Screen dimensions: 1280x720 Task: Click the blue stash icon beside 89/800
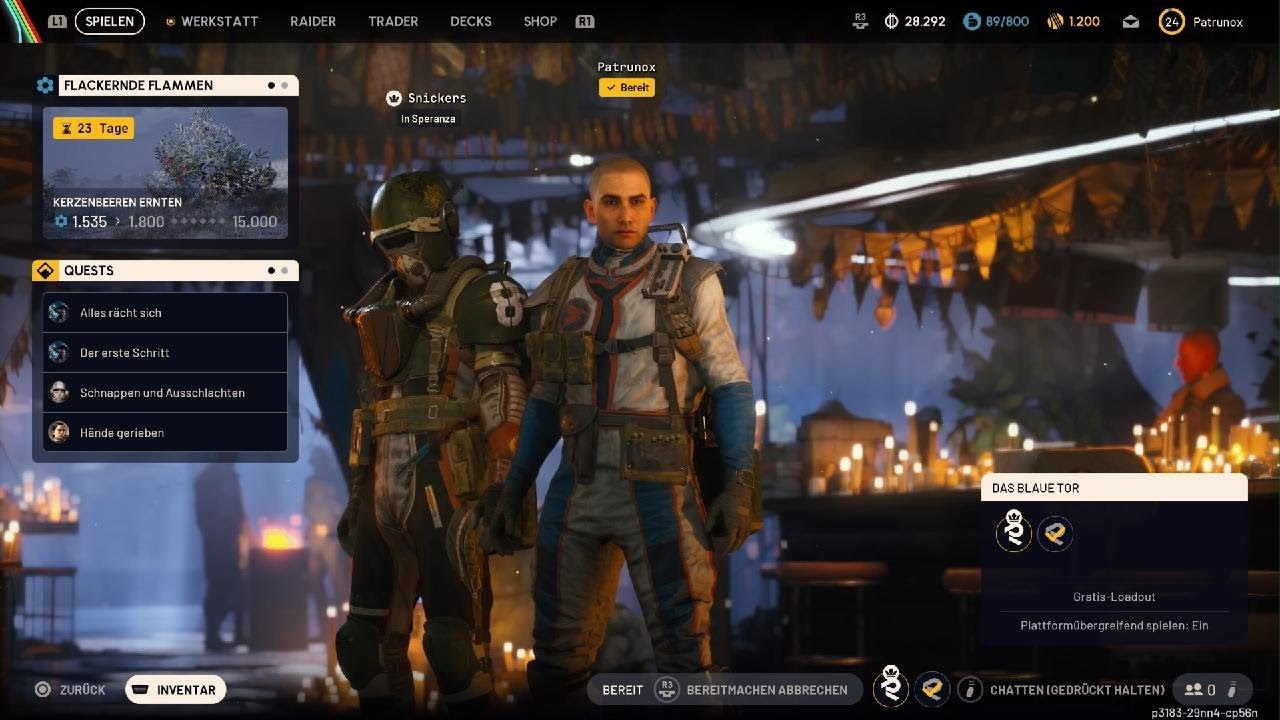(x=971, y=21)
